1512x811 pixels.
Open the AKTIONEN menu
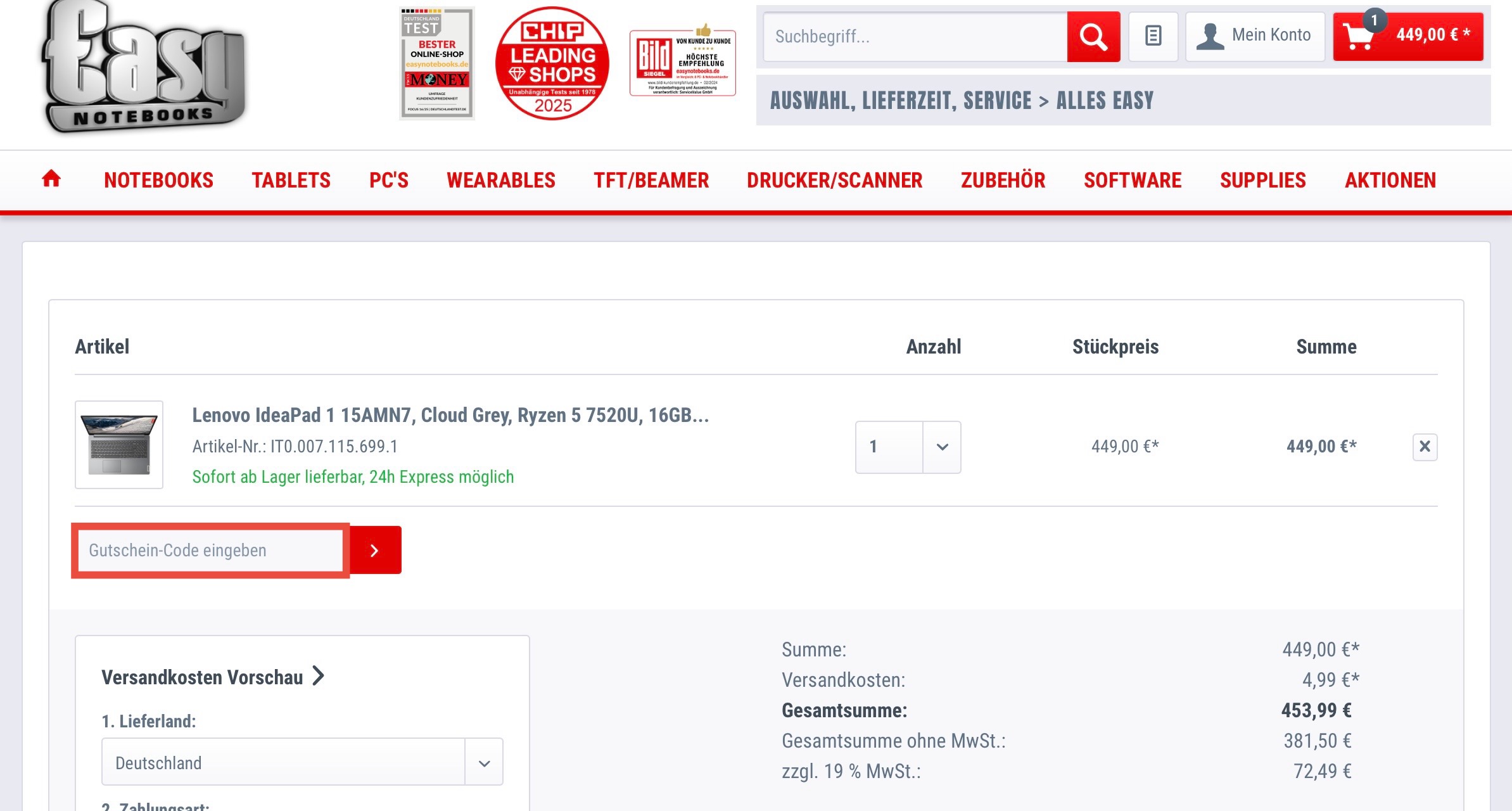click(1390, 180)
